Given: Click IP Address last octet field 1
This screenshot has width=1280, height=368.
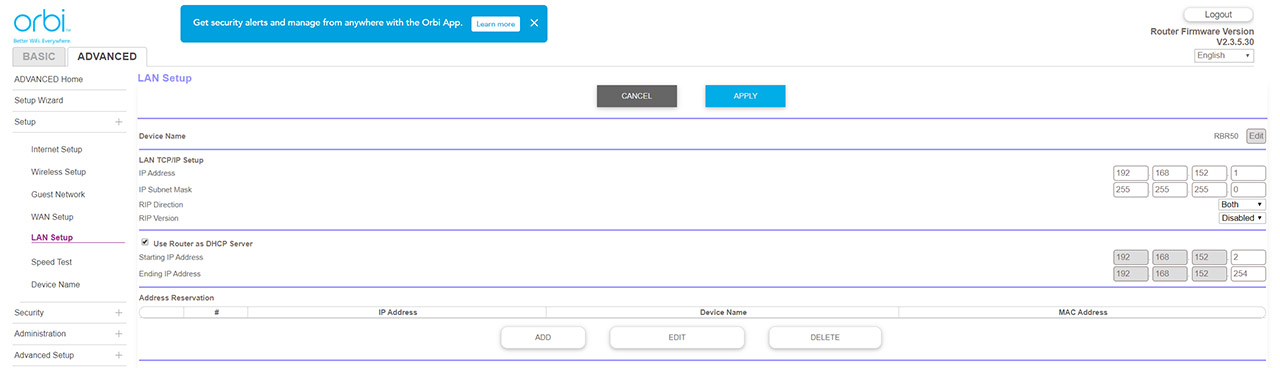Looking at the screenshot, I should click(x=1248, y=173).
